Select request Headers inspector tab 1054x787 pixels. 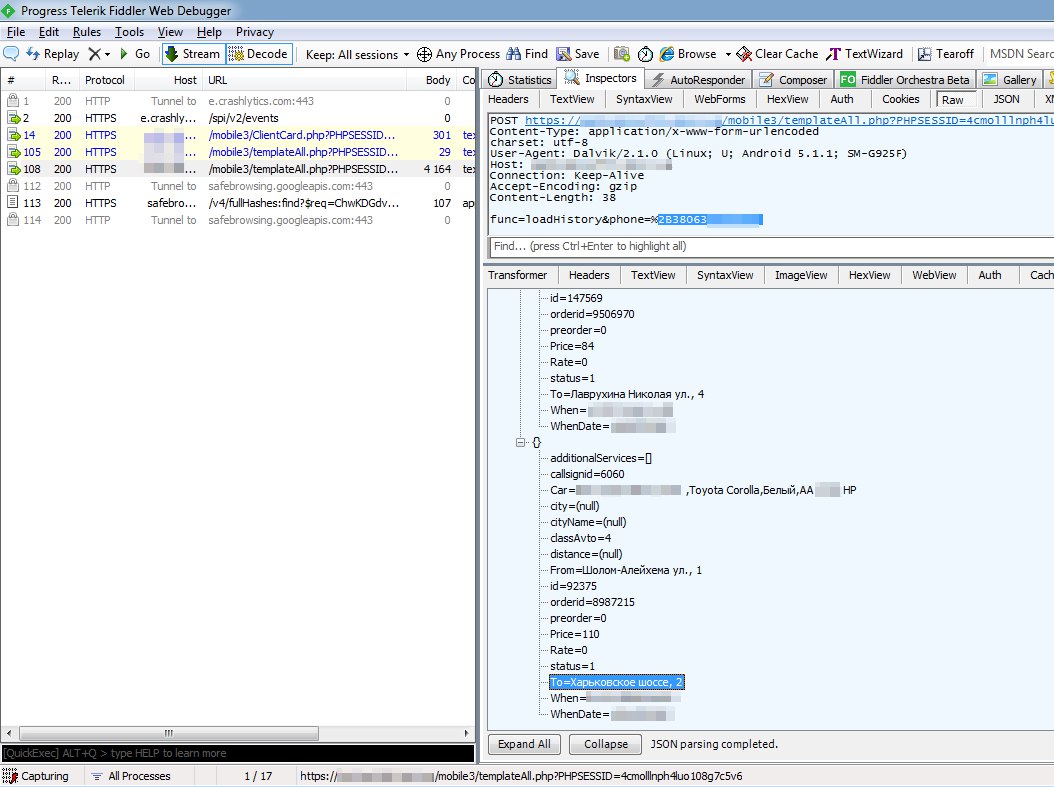(x=508, y=99)
